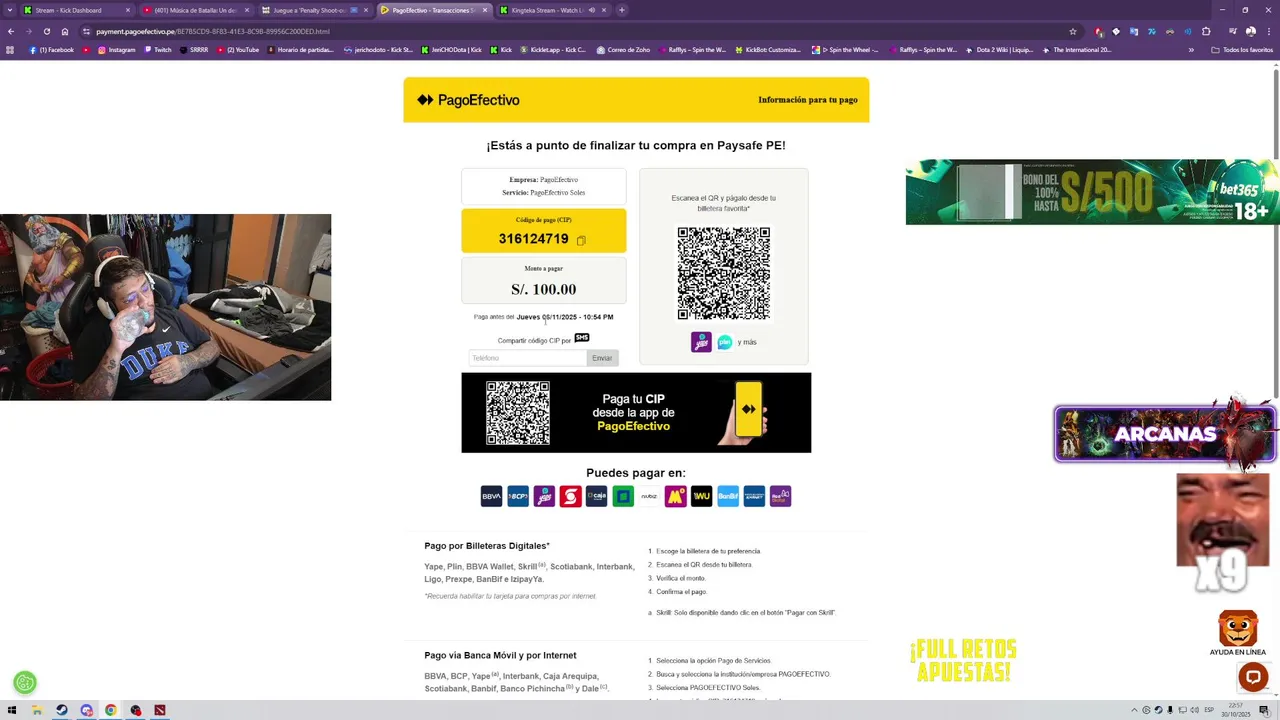The width and height of the screenshot is (1280, 720).
Task: Focus the Teléfono input field
Action: point(527,358)
